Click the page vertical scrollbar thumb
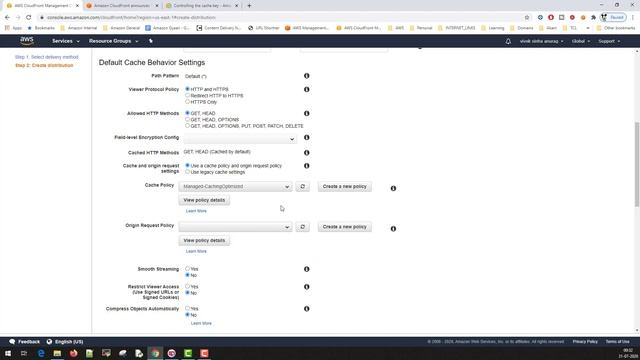The image size is (640, 360). tap(637, 163)
